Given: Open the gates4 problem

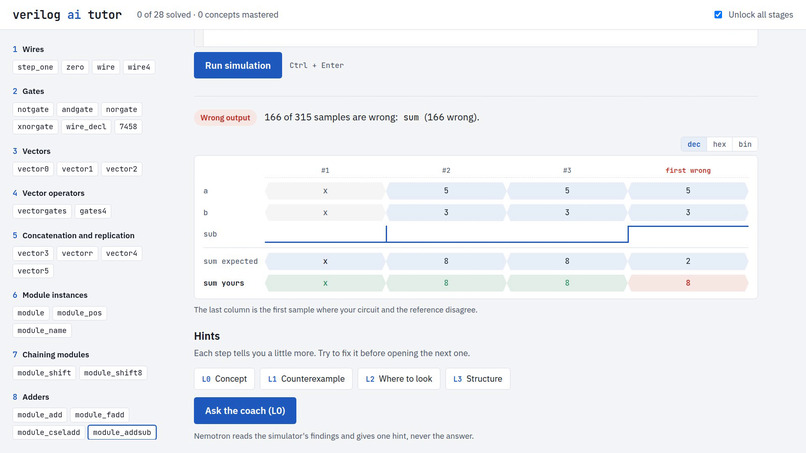Looking at the screenshot, I should (93, 211).
